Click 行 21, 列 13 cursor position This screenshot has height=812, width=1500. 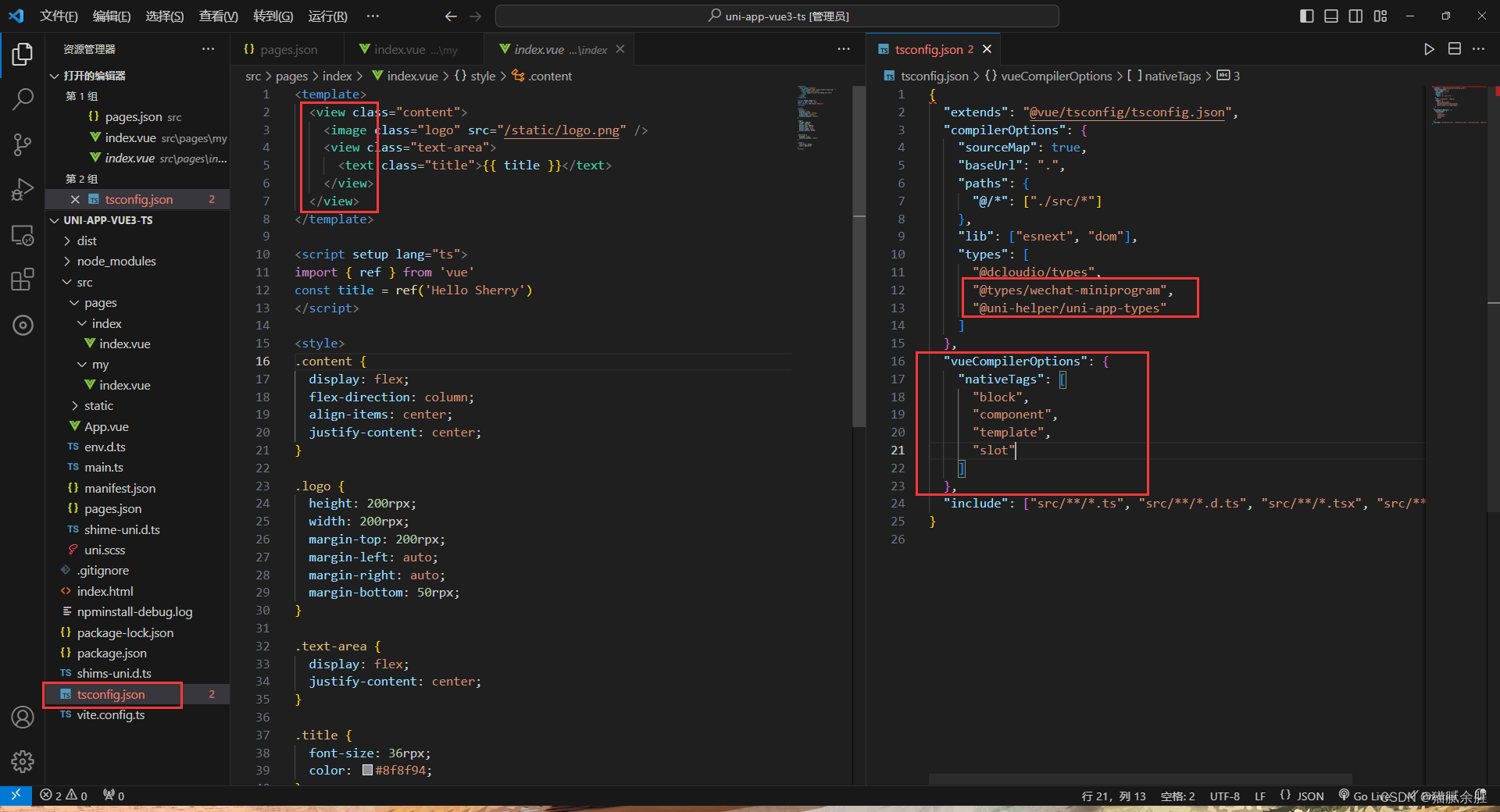1113,796
